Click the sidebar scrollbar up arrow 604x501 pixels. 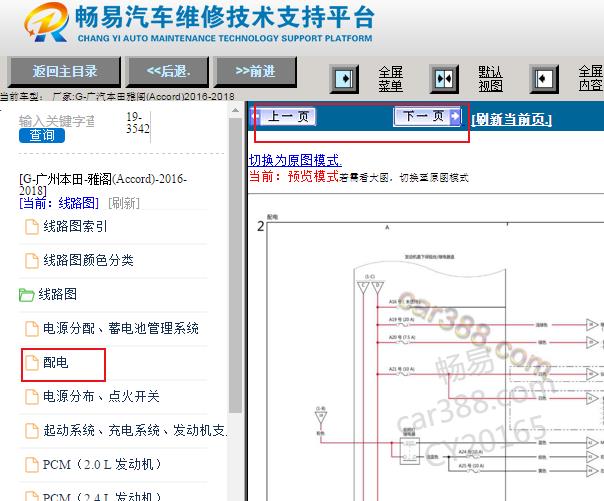[235, 111]
